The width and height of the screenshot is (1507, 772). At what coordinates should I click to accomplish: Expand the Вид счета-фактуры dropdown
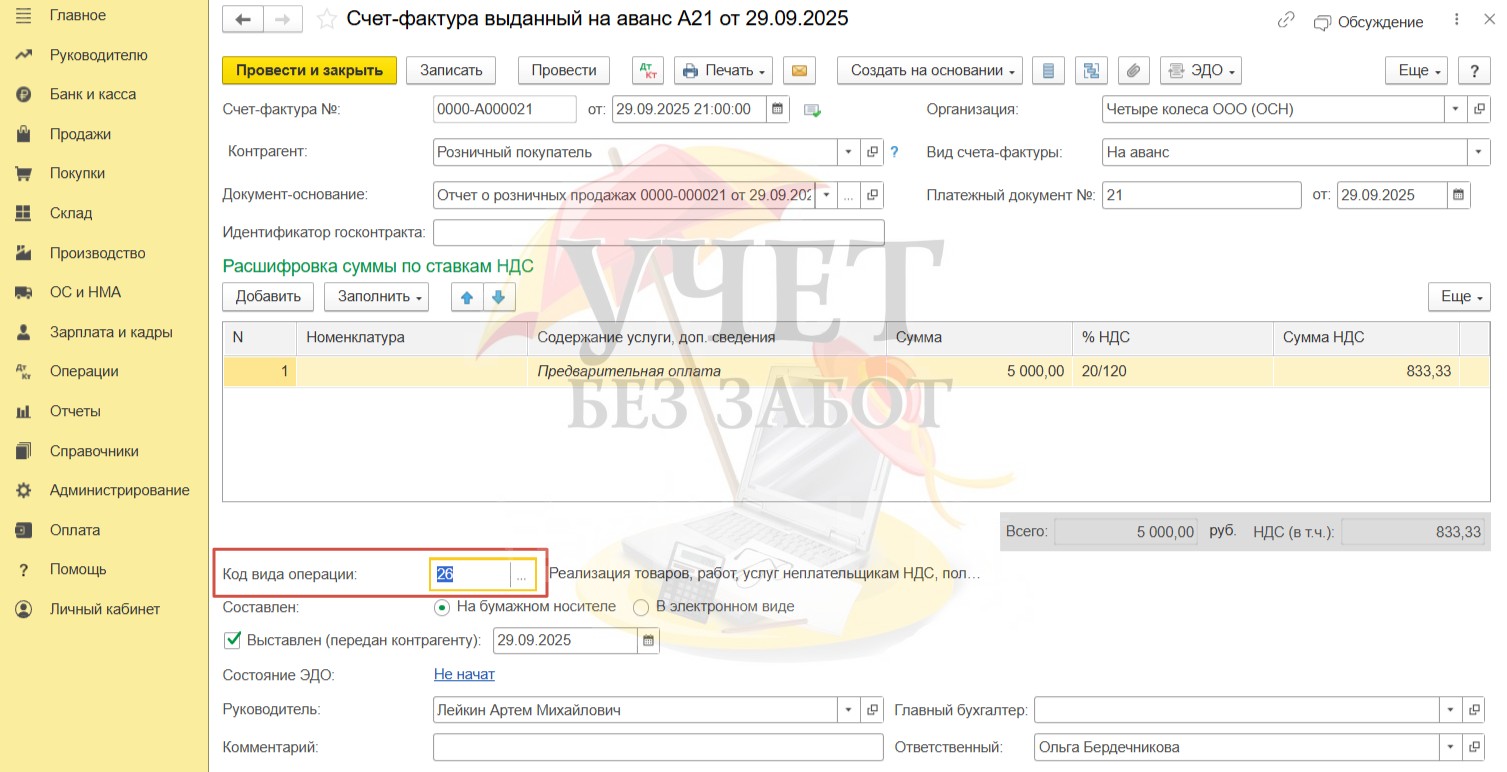point(1478,152)
